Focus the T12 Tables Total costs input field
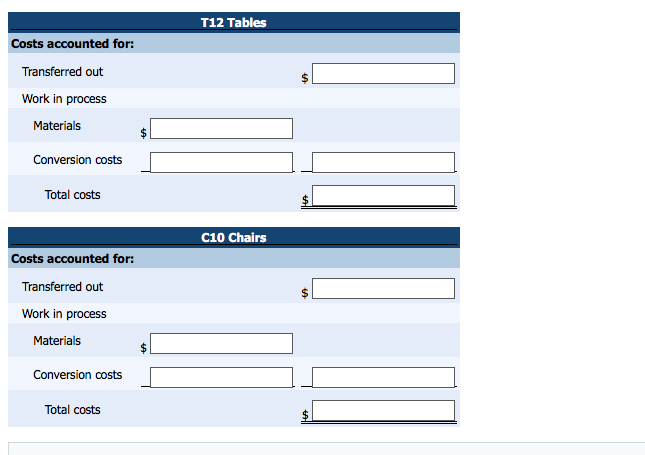Viewport: 645px width, 455px height. [x=383, y=196]
